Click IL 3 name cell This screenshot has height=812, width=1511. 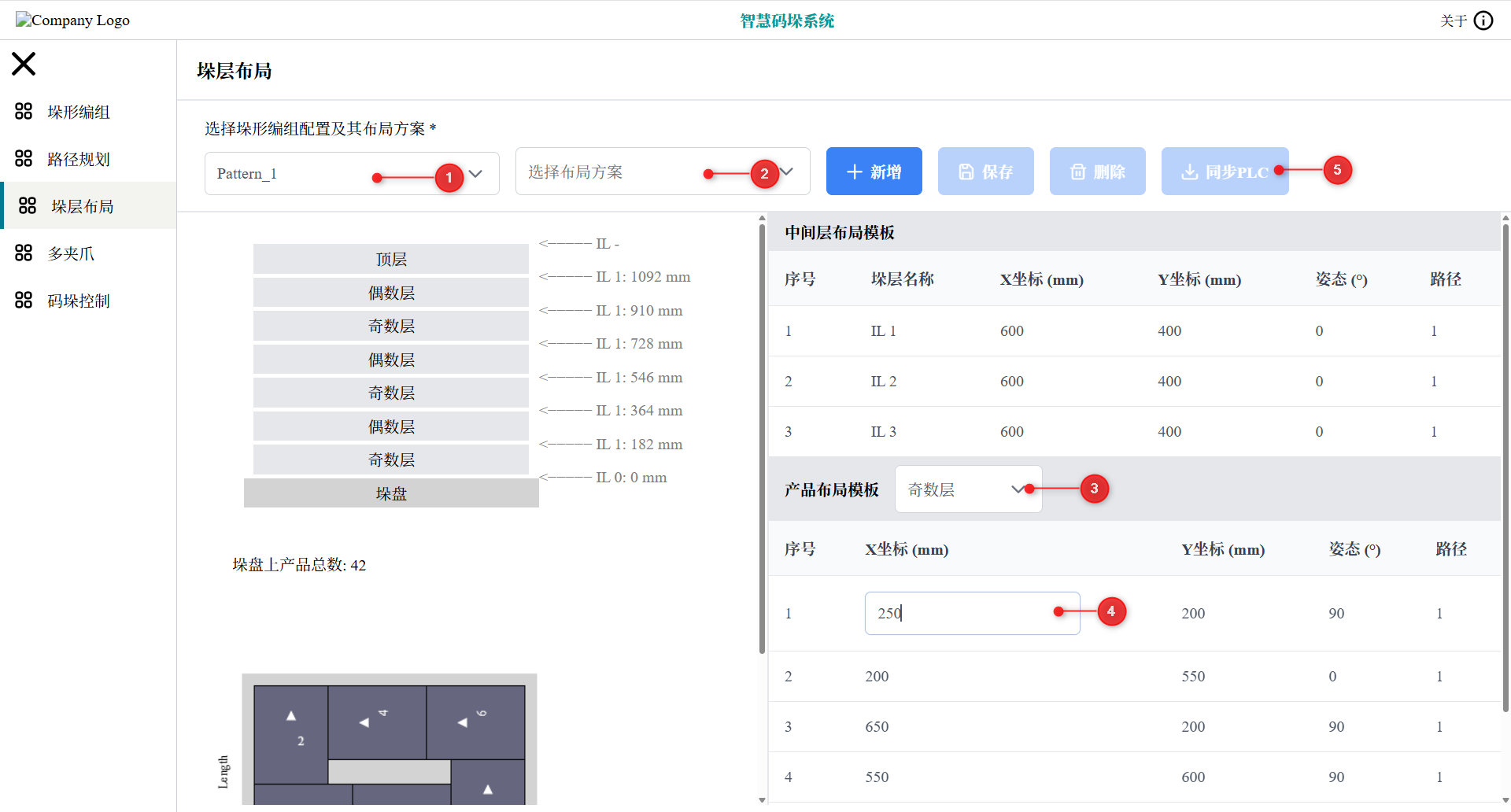883,432
